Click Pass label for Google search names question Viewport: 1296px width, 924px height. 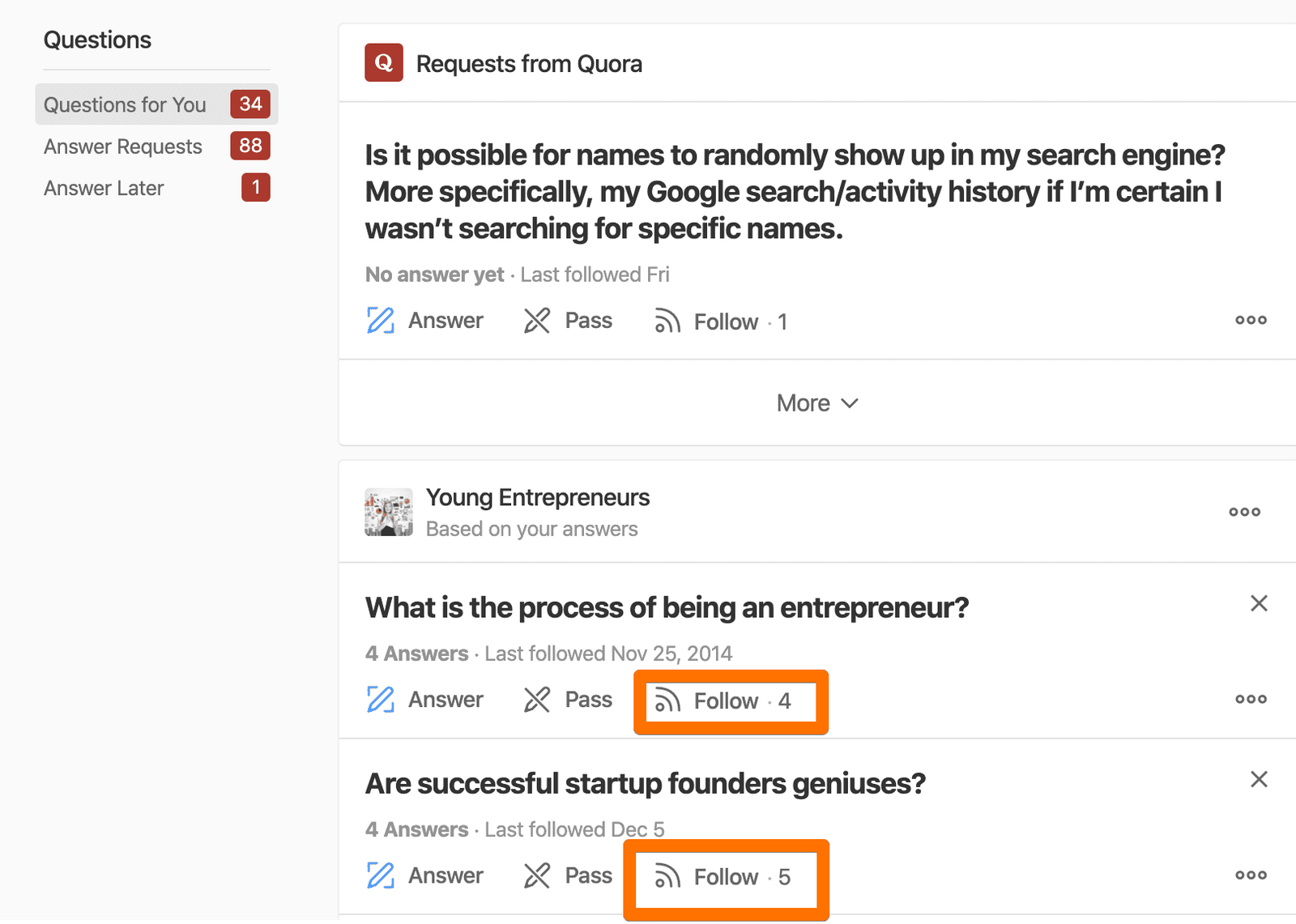click(589, 321)
